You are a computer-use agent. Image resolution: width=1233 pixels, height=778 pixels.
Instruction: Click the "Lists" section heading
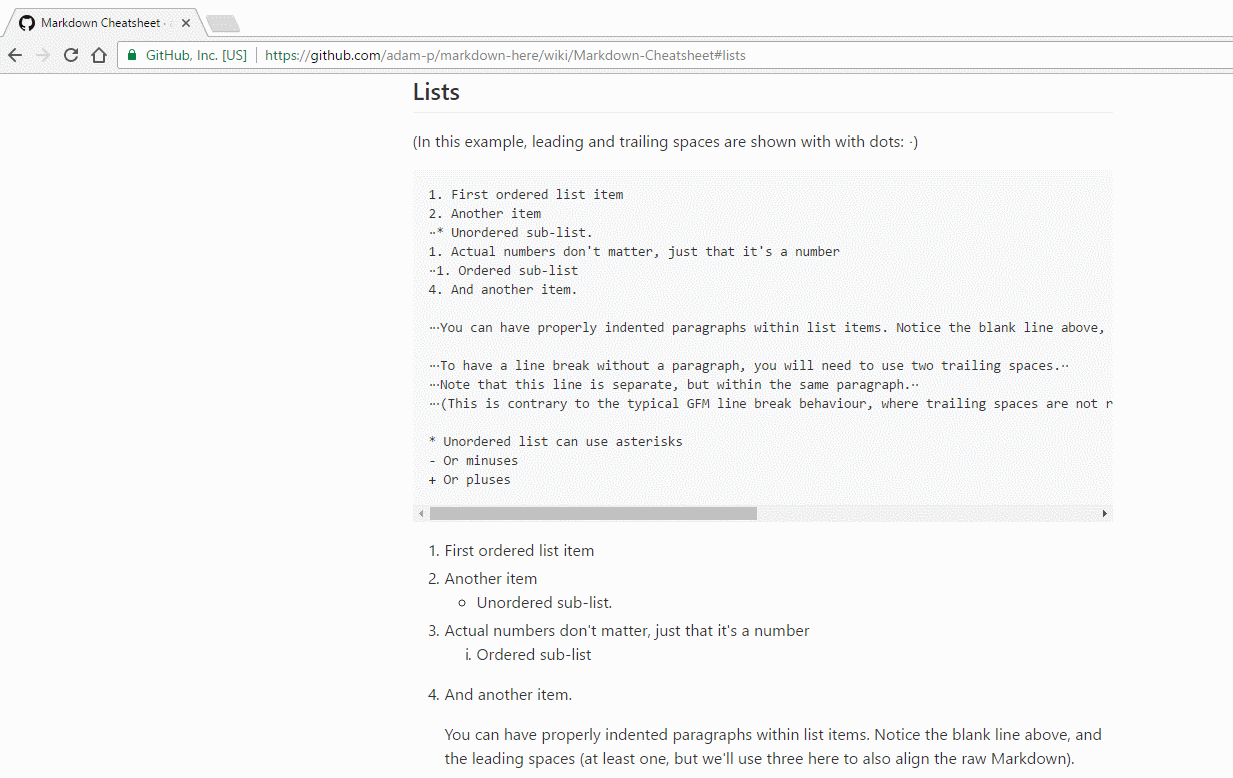tap(436, 92)
